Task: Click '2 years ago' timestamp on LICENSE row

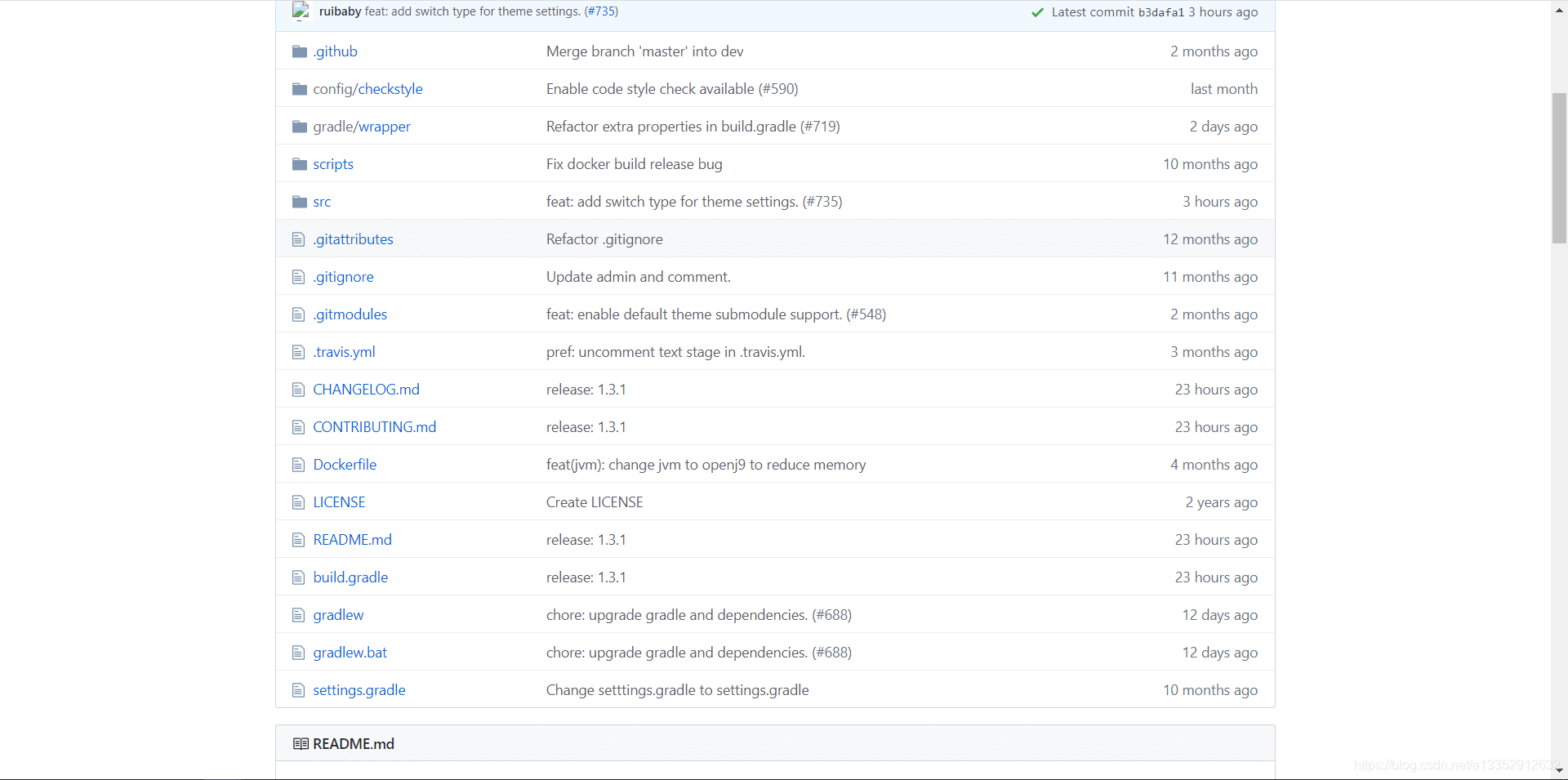Action: (1221, 502)
